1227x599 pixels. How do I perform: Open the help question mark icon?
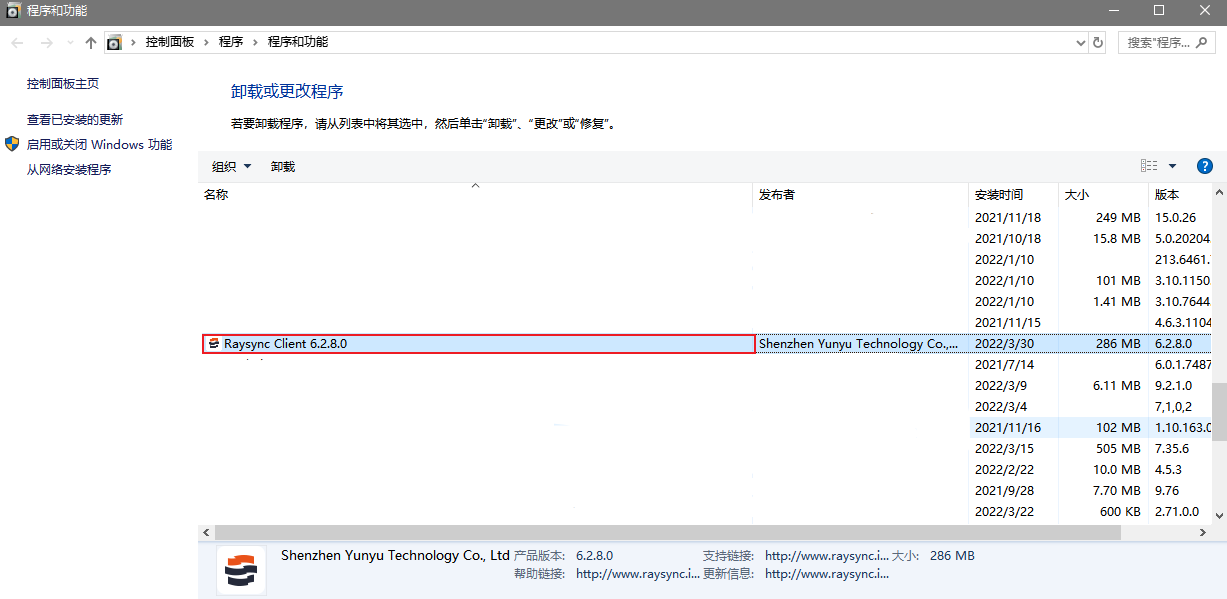click(x=1204, y=166)
